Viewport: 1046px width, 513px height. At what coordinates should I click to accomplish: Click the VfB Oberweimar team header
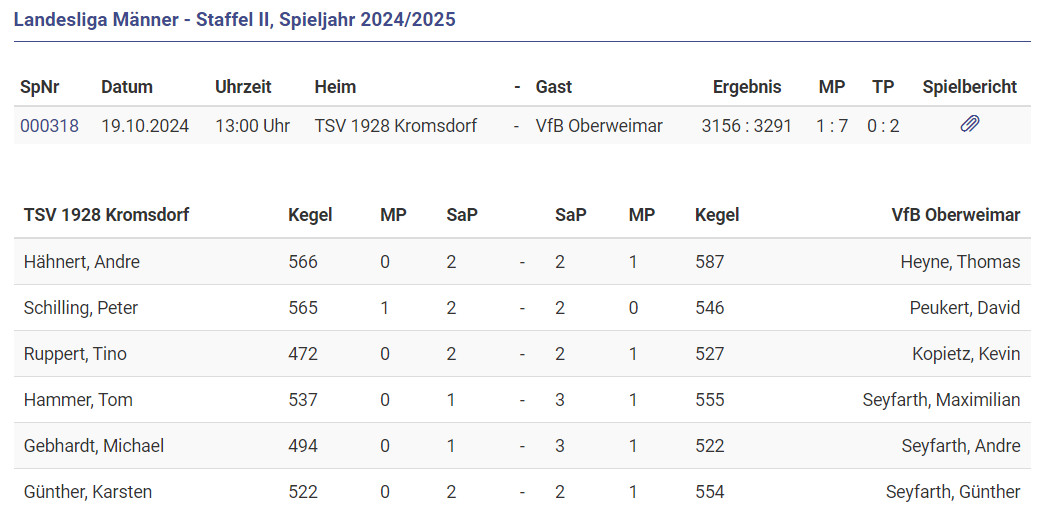(955, 215)
